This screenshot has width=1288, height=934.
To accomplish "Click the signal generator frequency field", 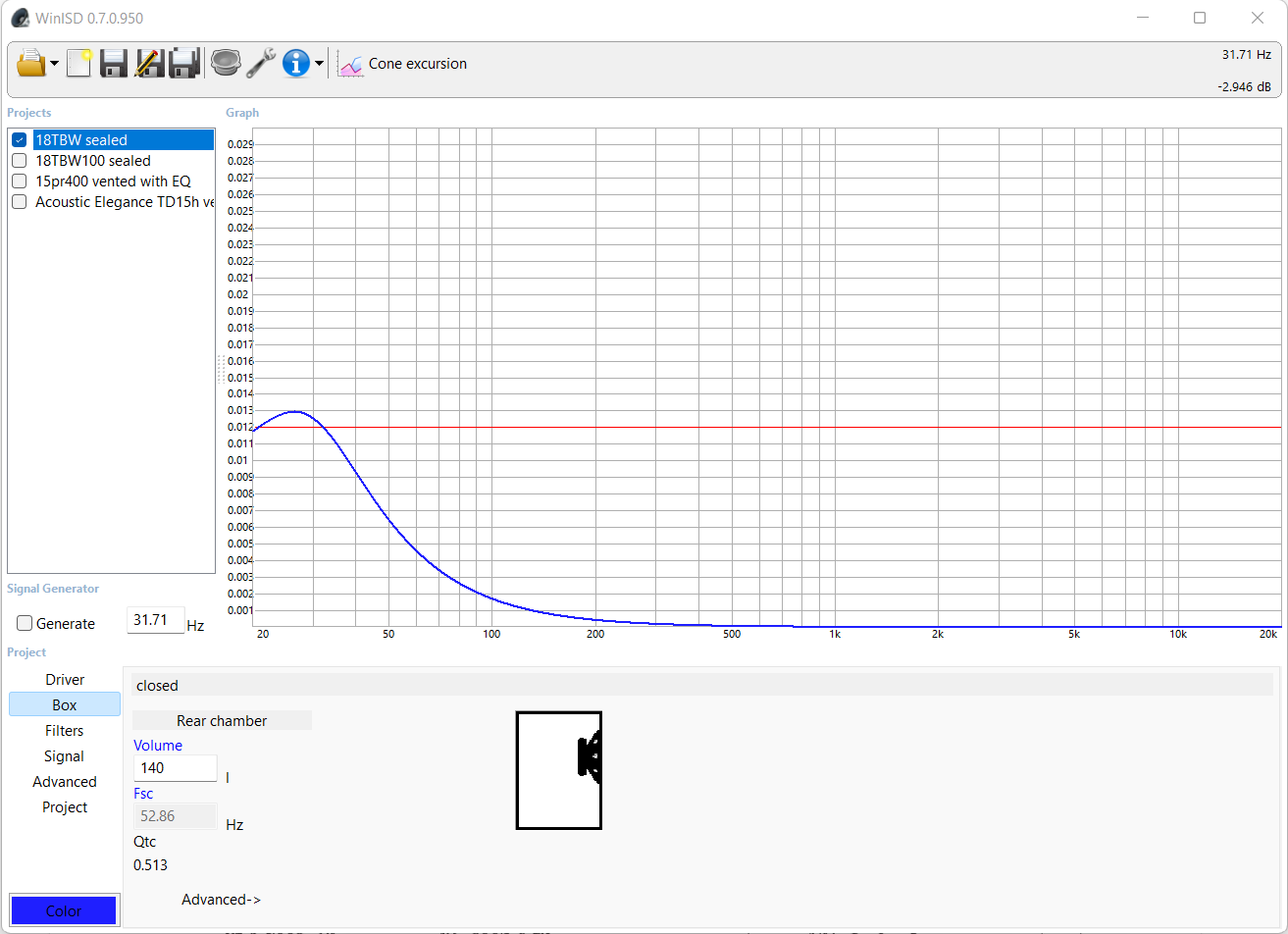I will tap(156, 621).
